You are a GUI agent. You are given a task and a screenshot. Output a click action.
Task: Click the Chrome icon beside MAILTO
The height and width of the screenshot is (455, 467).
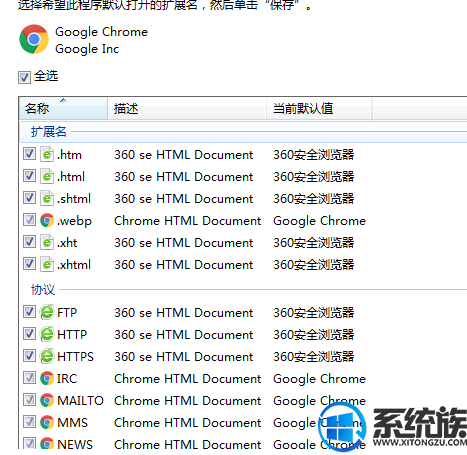point(47,400)
